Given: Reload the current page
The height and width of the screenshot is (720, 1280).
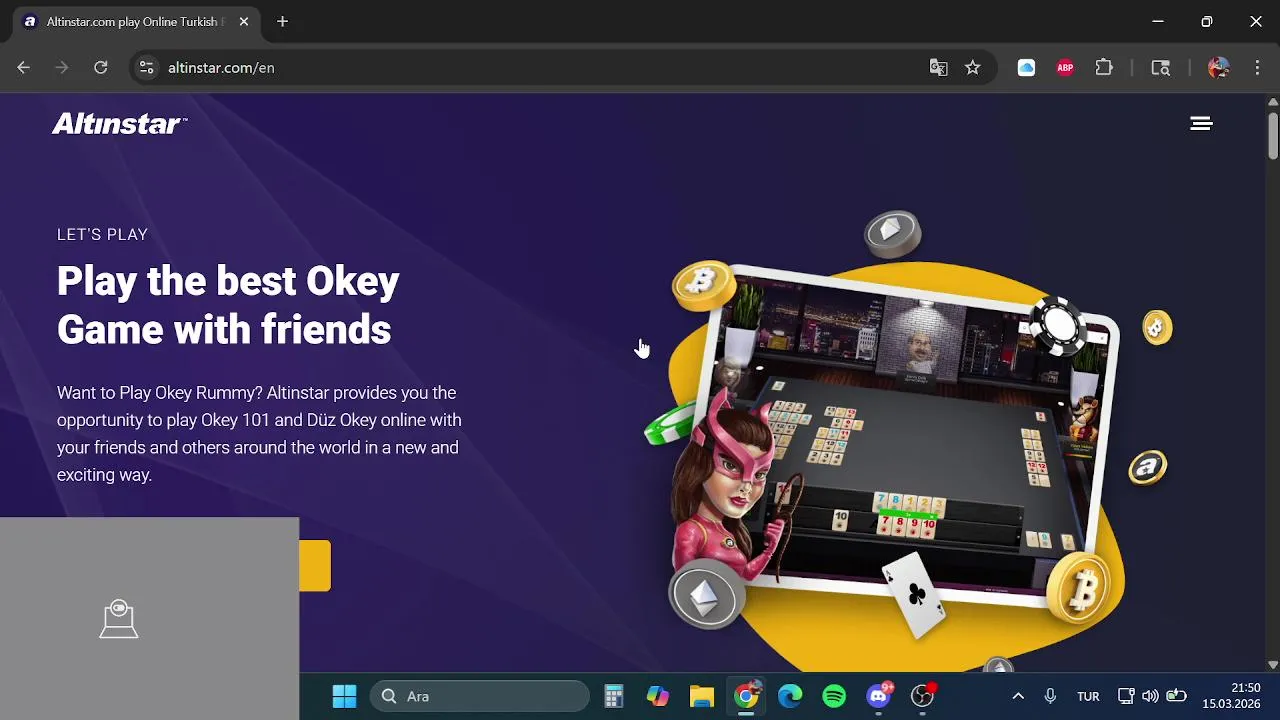Looking at the screenshot, I should (x=100, y=67).
